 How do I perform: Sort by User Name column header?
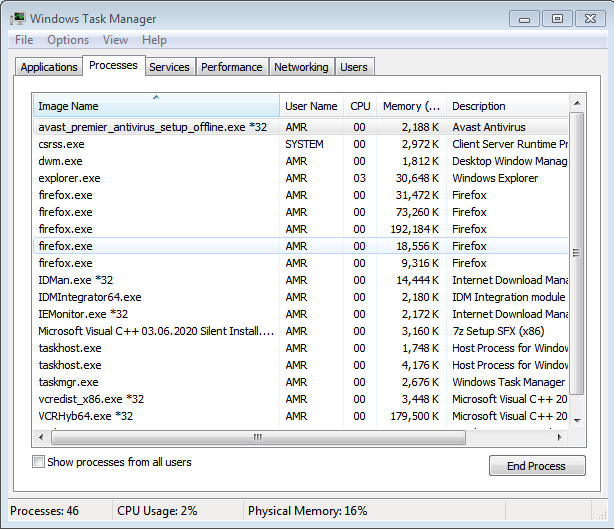[x=311, y=106]
